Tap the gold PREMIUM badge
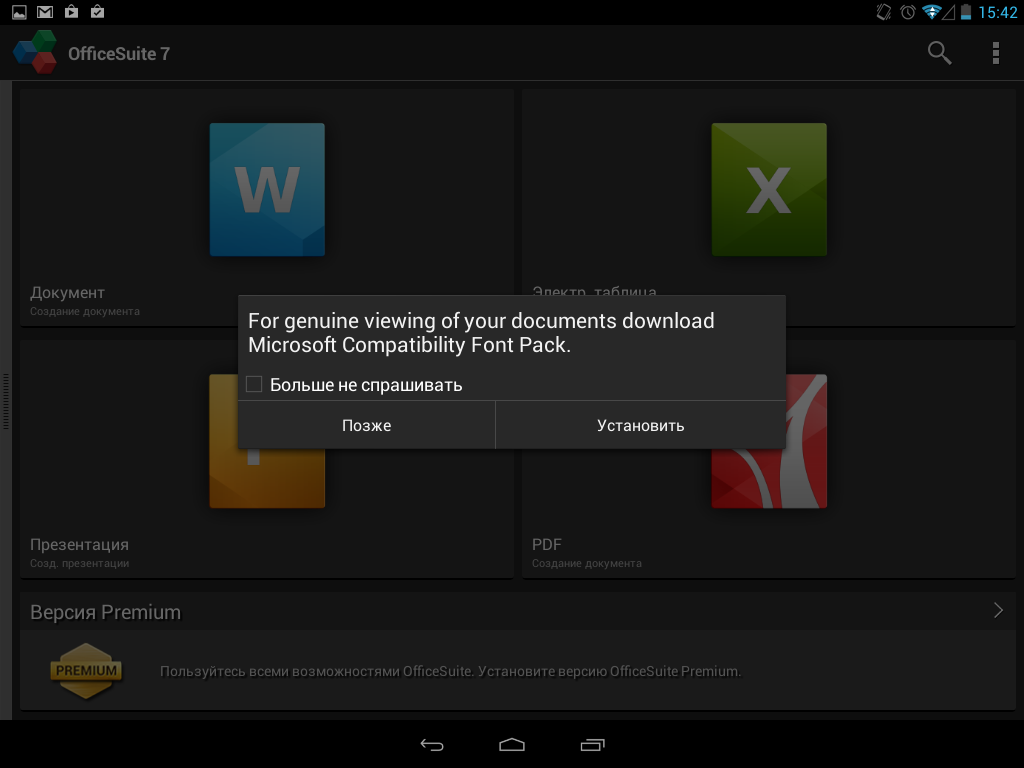The width and height of the screenshot is (1024, 768). [x=86, y=671]
